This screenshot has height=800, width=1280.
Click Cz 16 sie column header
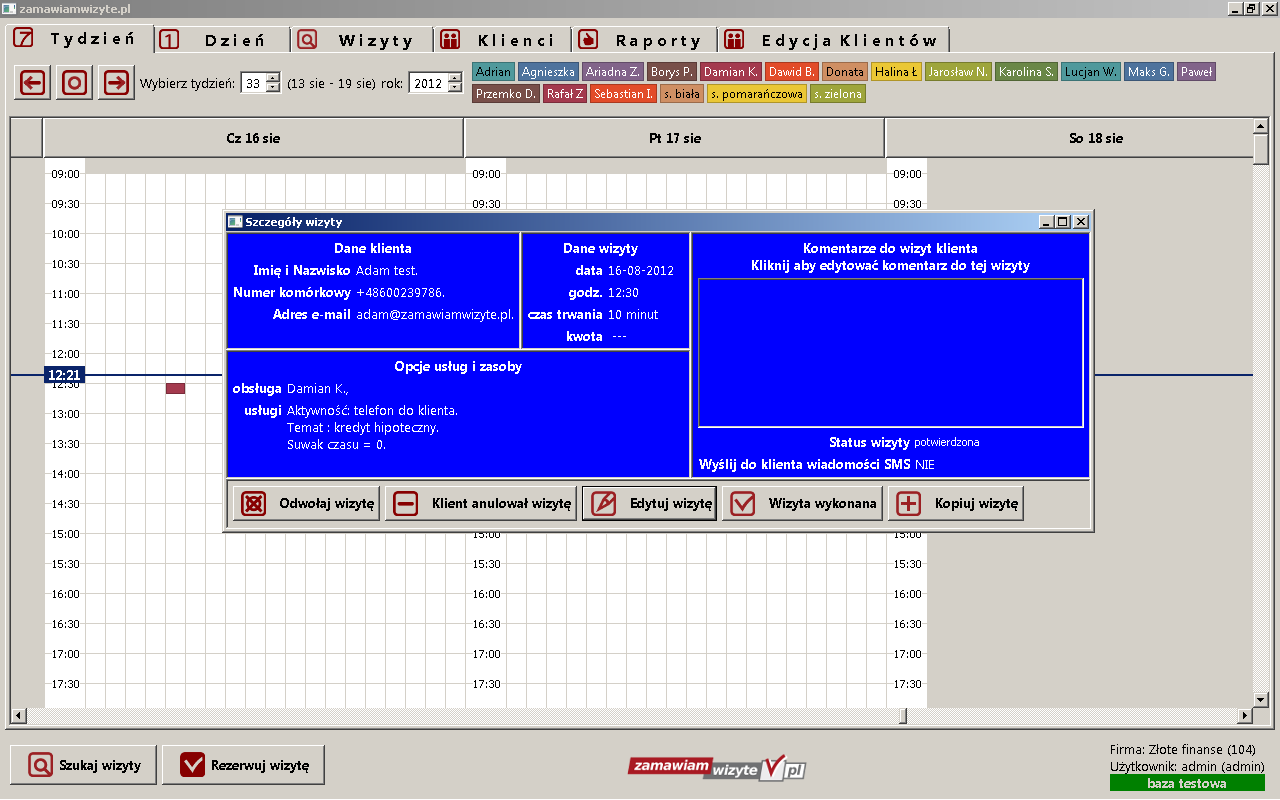(x=253, y=138)
